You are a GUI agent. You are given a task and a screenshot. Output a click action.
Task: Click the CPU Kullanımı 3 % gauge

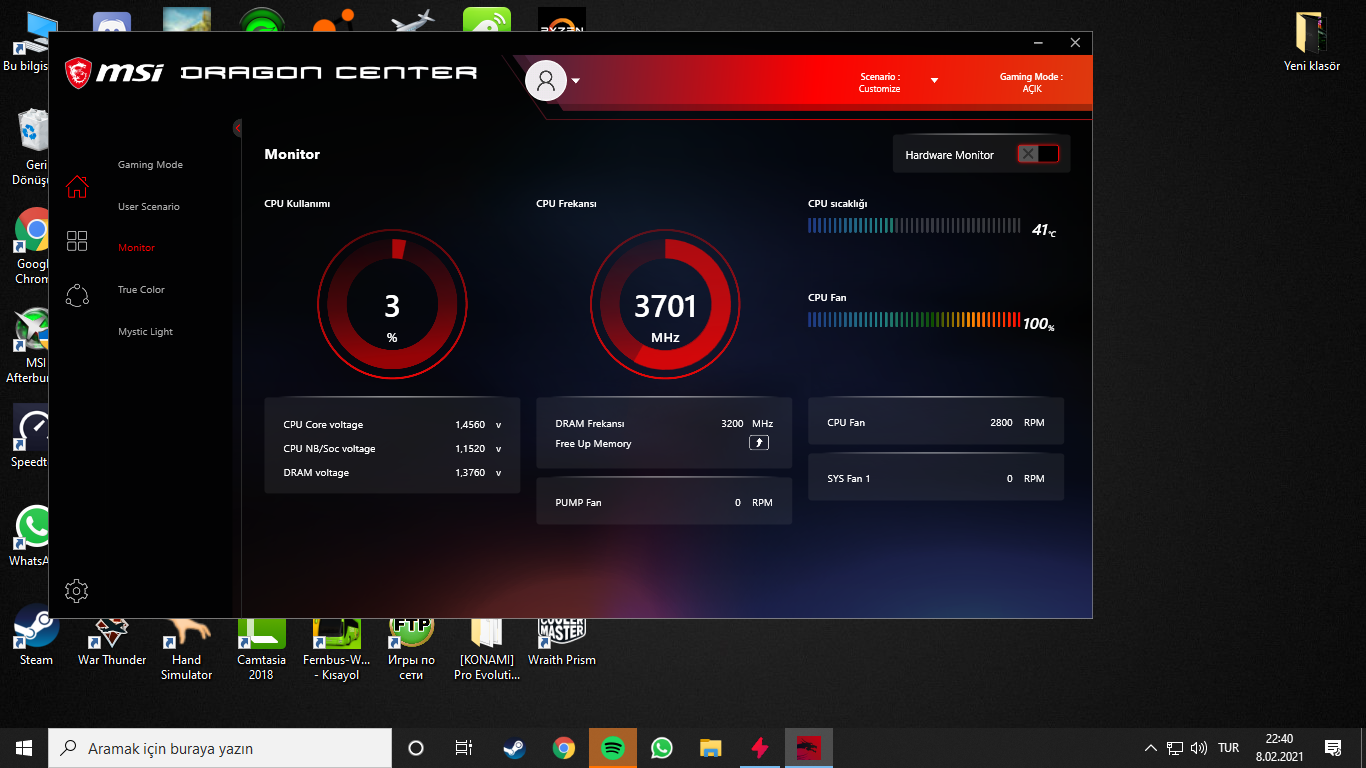click(392, 304)
